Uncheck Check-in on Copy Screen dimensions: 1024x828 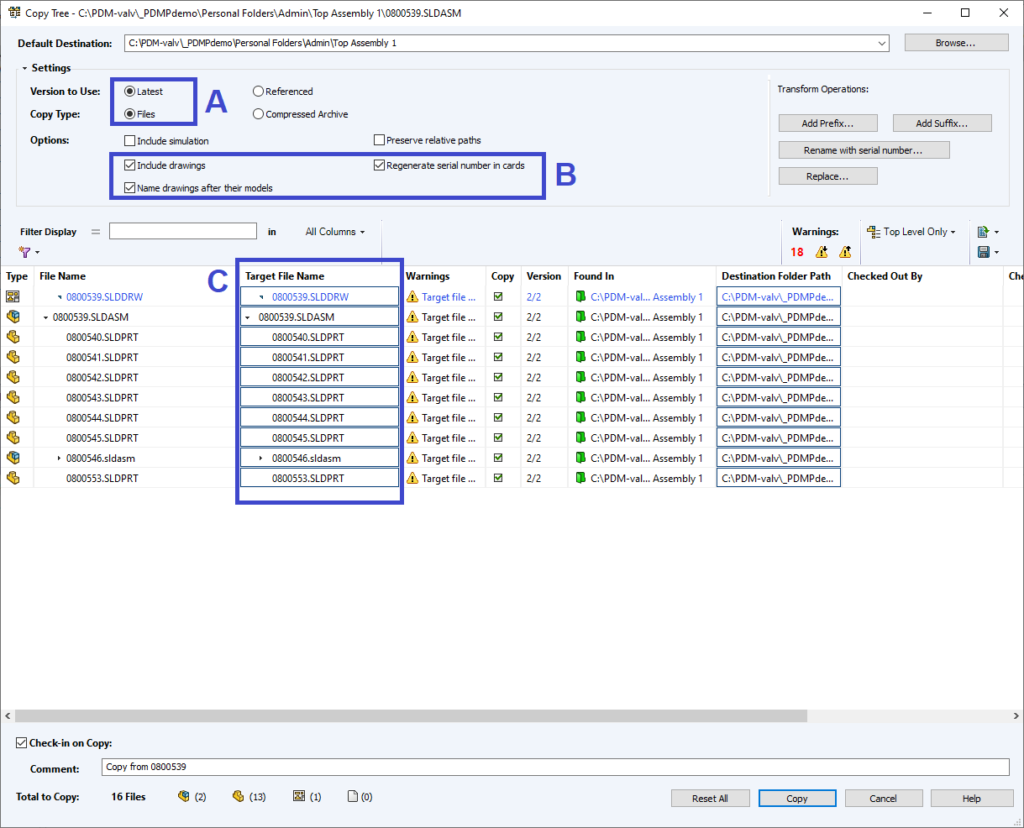pyautogui.click(x=22, y=744)
